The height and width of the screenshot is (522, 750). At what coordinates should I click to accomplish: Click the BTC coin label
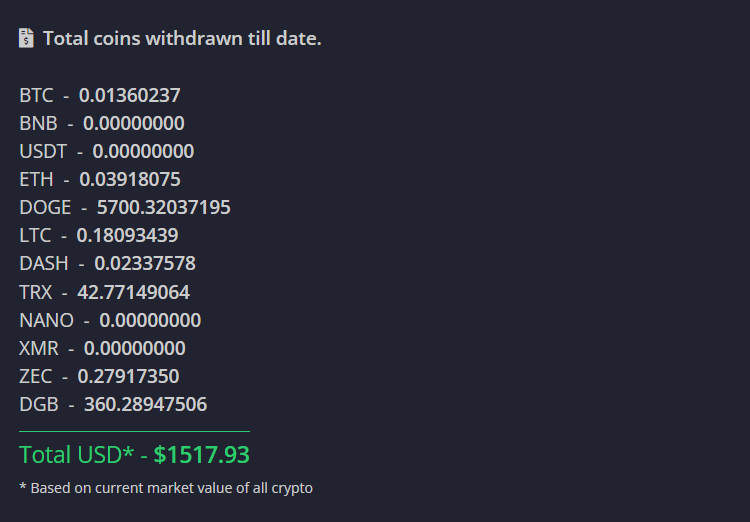[36, 96]
